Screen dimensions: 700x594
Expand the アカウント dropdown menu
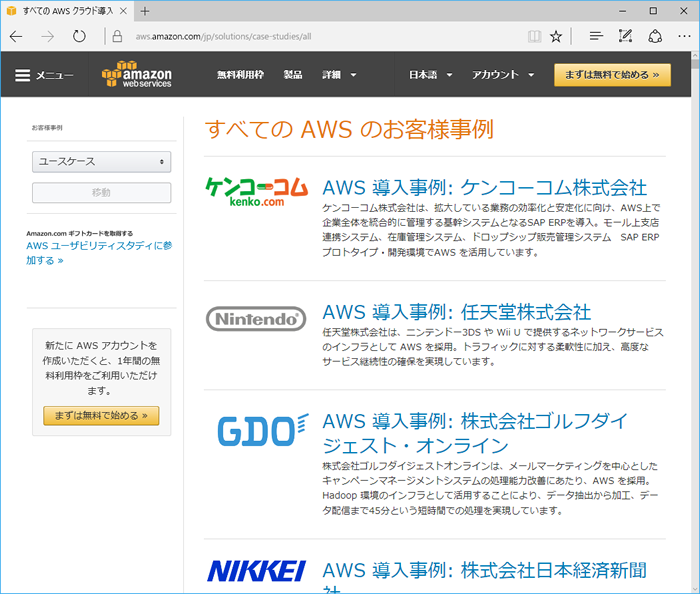[503, 75]
